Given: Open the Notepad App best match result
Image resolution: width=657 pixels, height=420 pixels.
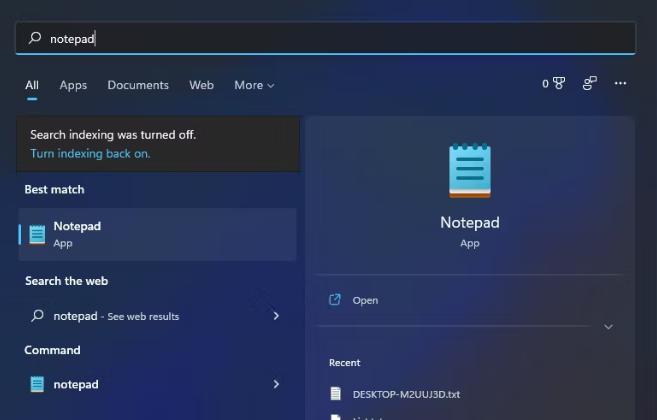Looking at the screenshot, I should (158, 234).
